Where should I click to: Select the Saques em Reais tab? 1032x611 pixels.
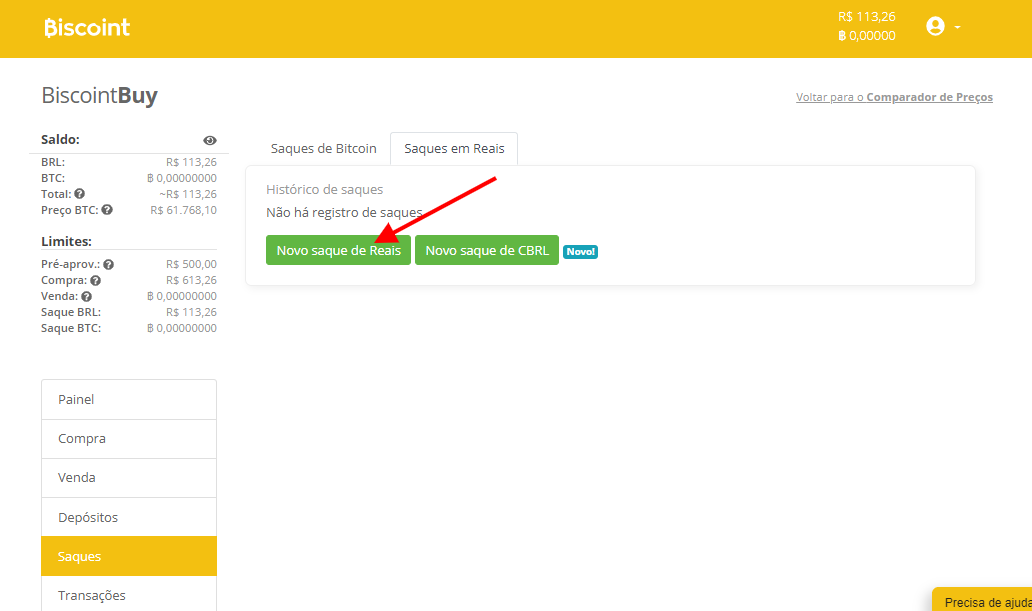tap(454, 149)
